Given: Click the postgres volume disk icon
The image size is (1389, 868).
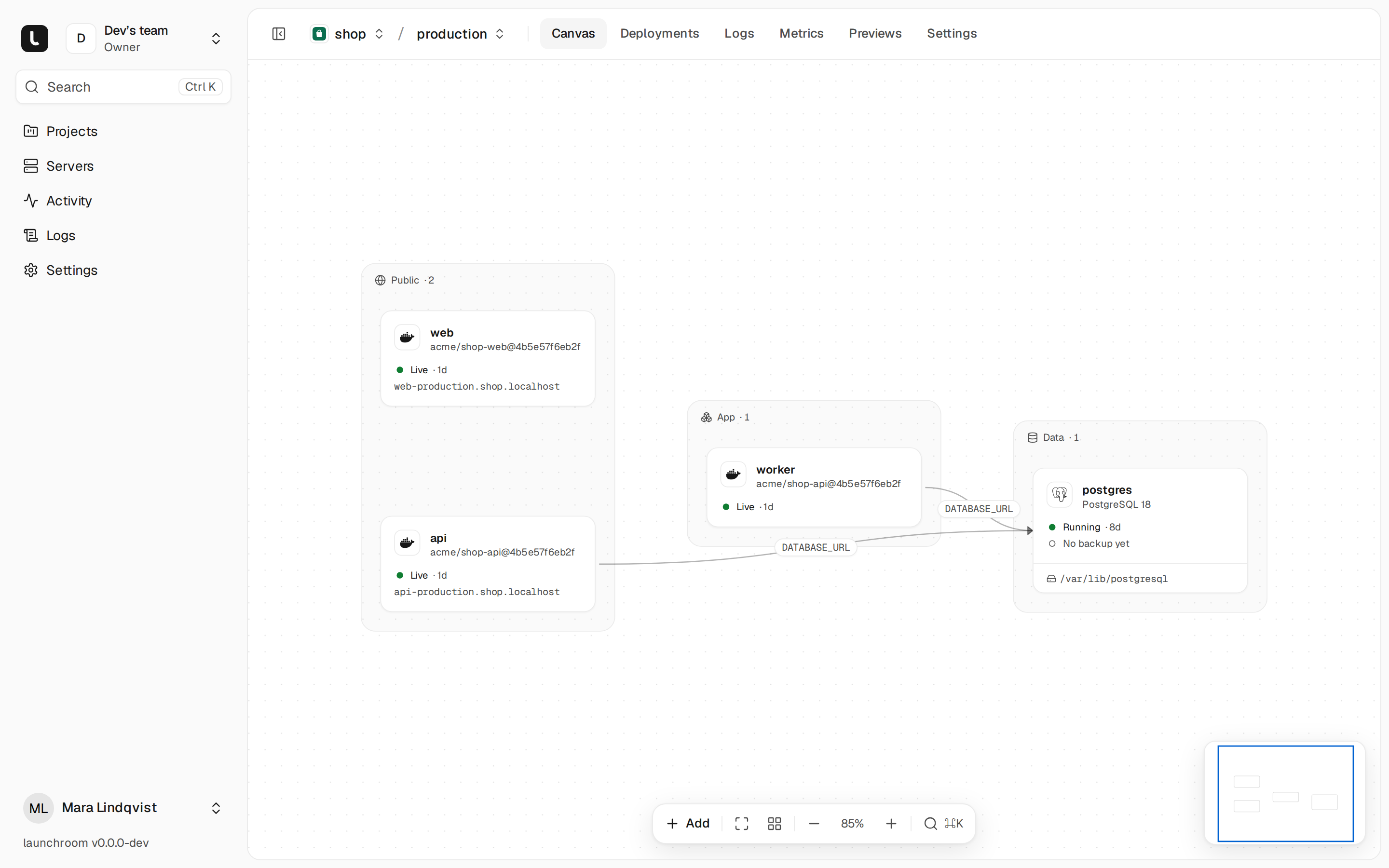Looking at the screenshot, I should pyautogui.click(x=1051, y=579).
